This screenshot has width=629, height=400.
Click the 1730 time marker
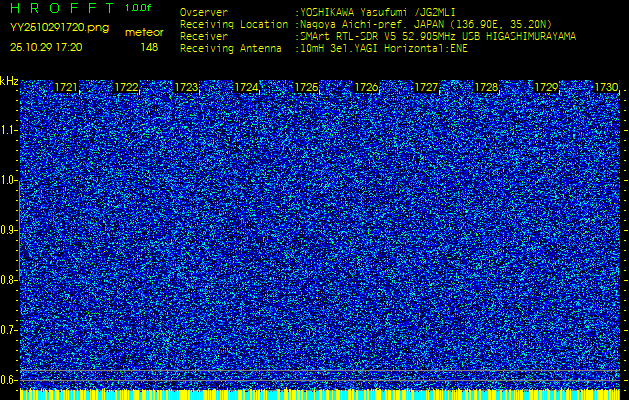(606, 87)
